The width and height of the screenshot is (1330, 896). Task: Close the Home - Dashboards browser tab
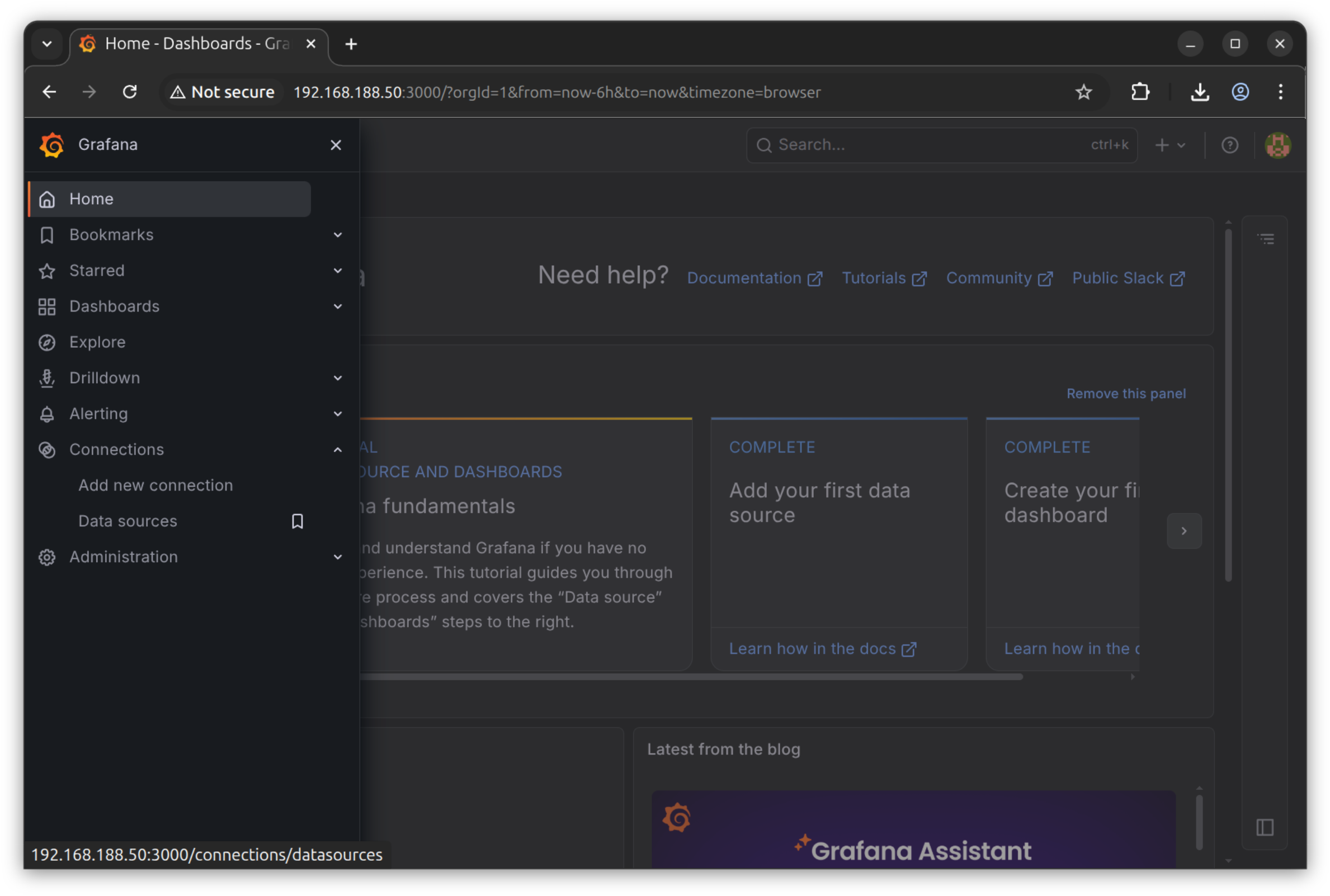click(311, 44)
